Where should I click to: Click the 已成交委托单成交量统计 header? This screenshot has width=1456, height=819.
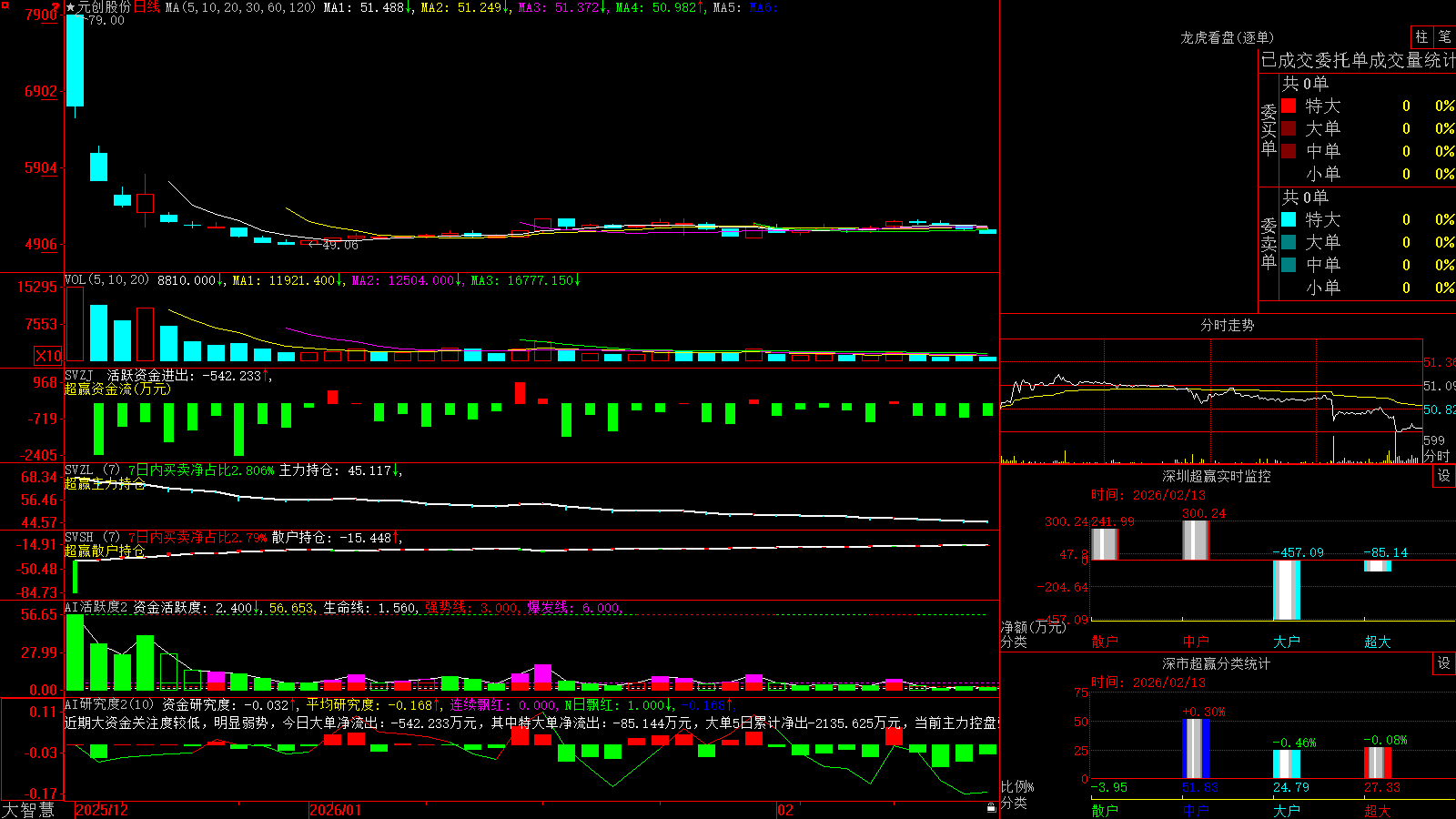click(x=1358, y=60)
